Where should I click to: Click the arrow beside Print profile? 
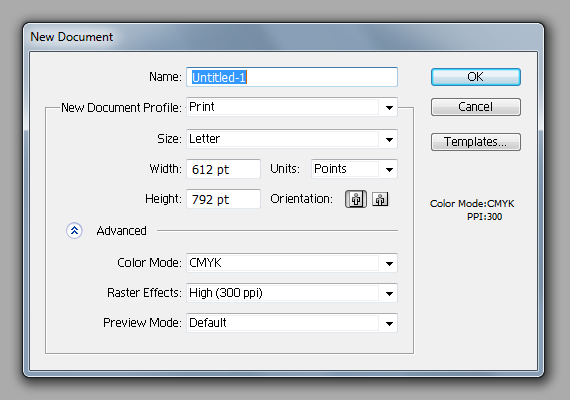pos(389,108)
